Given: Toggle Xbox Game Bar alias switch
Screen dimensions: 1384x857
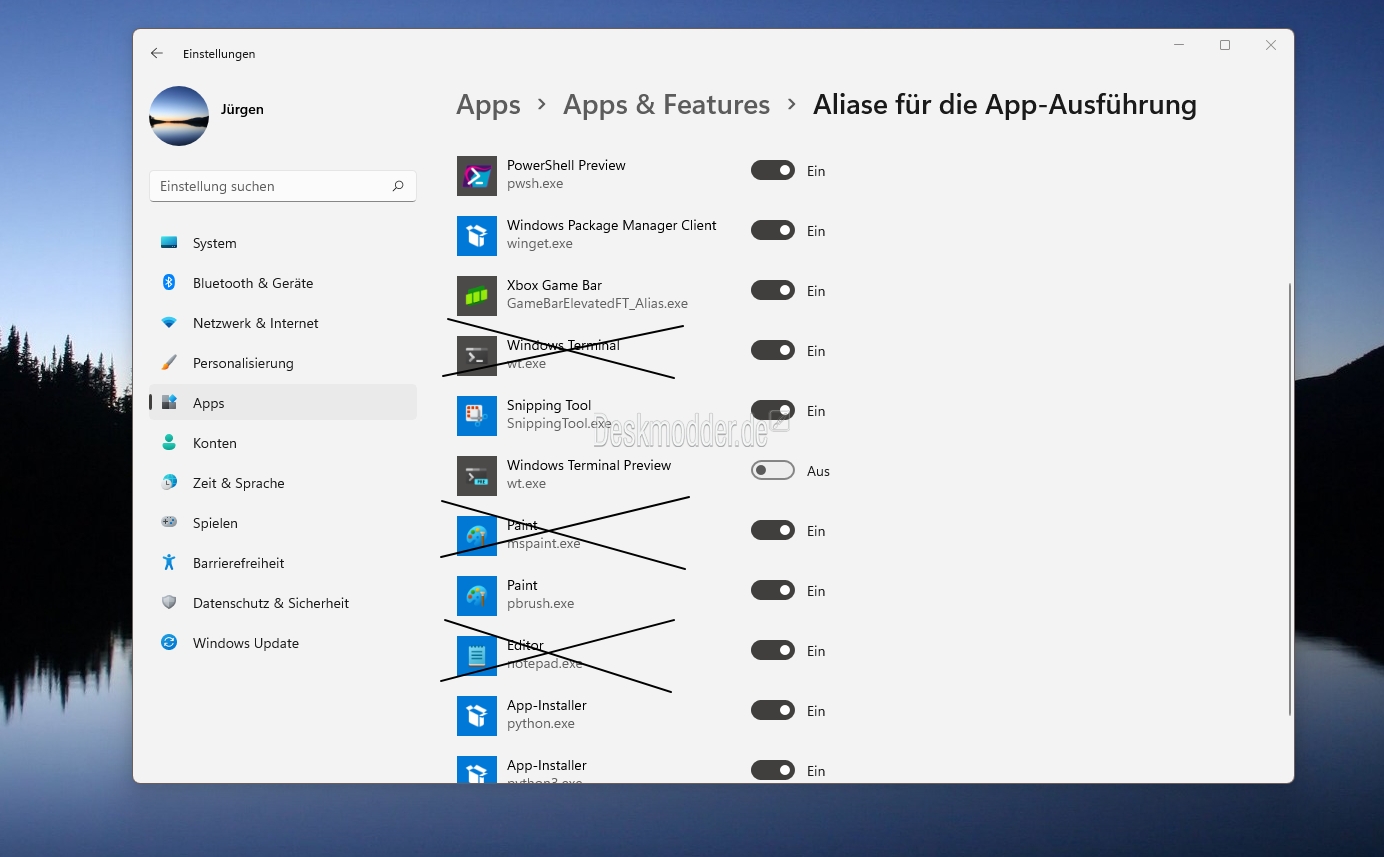Looking at the screenshot, I should pyautogui.click(x=773, y=290).
